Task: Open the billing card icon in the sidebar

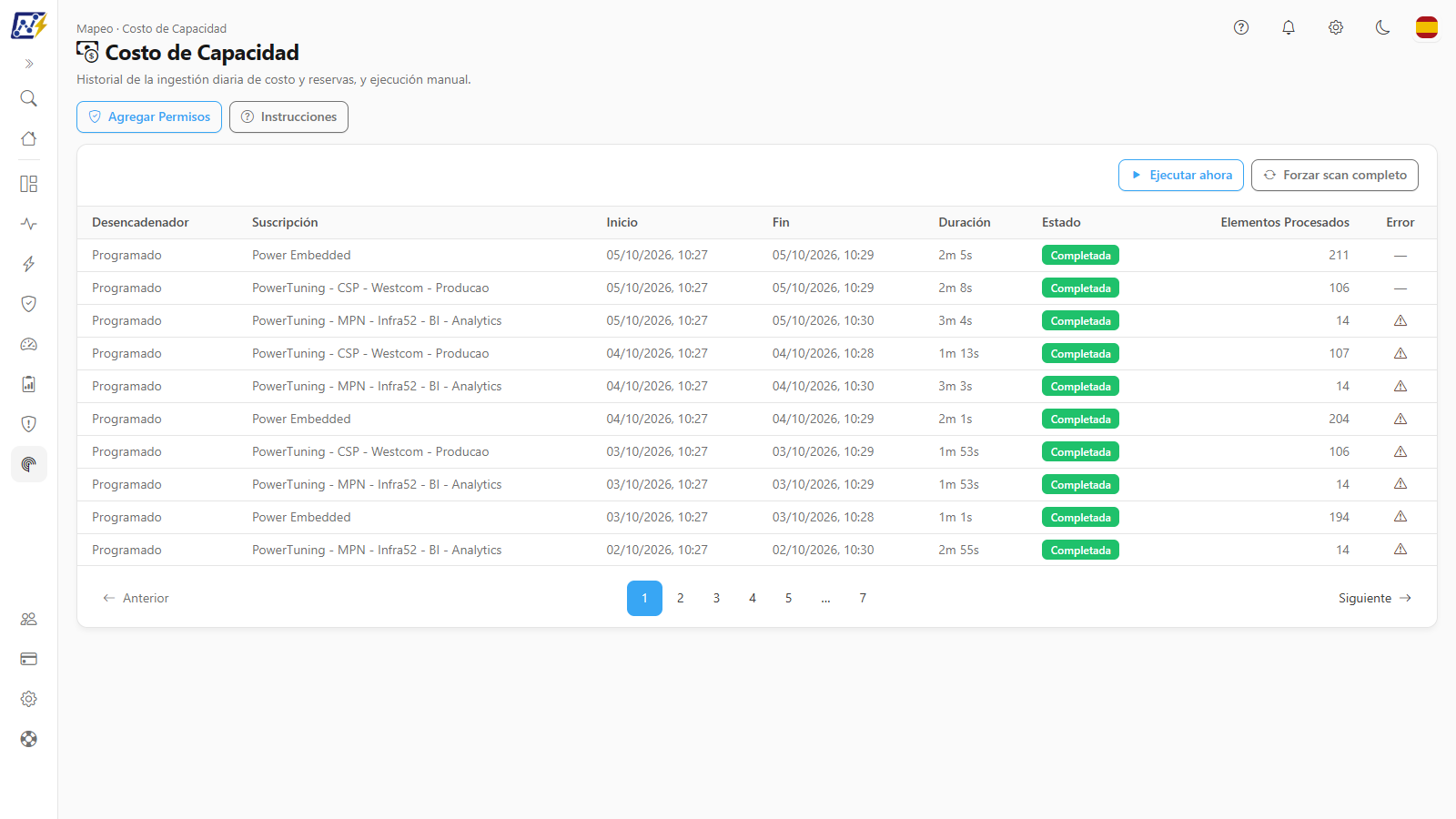Action: (x=29, y=659)
